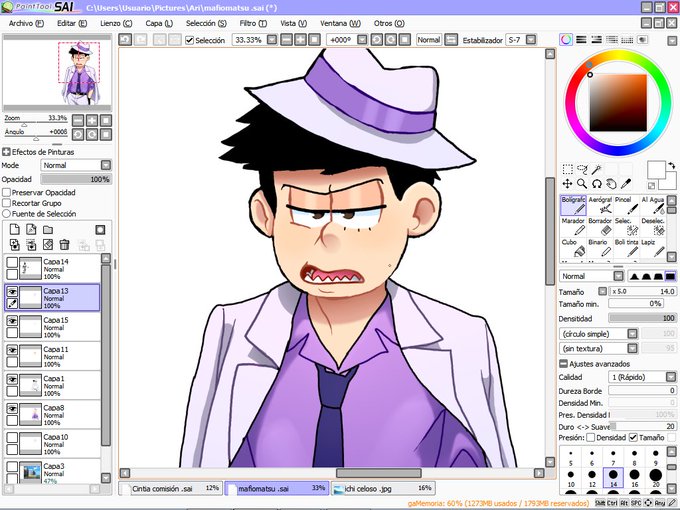Select the Cubo bucket tool
This screenshot has height=510, width=680.
(x=573, y=248)
